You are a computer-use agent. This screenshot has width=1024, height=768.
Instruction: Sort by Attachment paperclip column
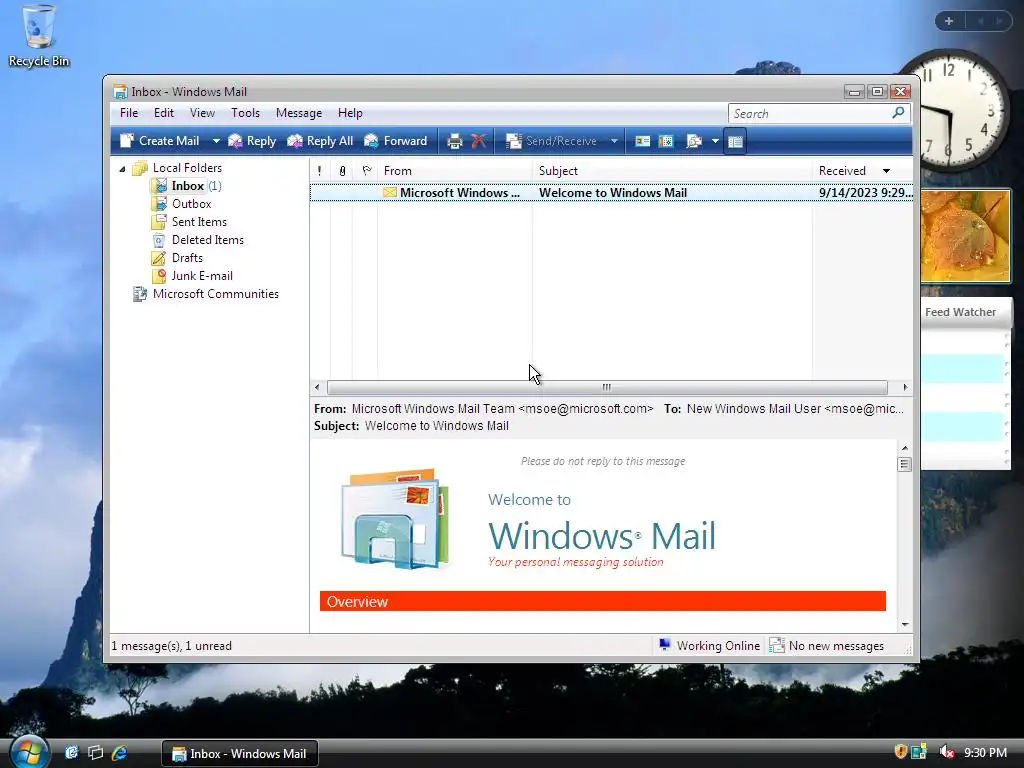342,171
